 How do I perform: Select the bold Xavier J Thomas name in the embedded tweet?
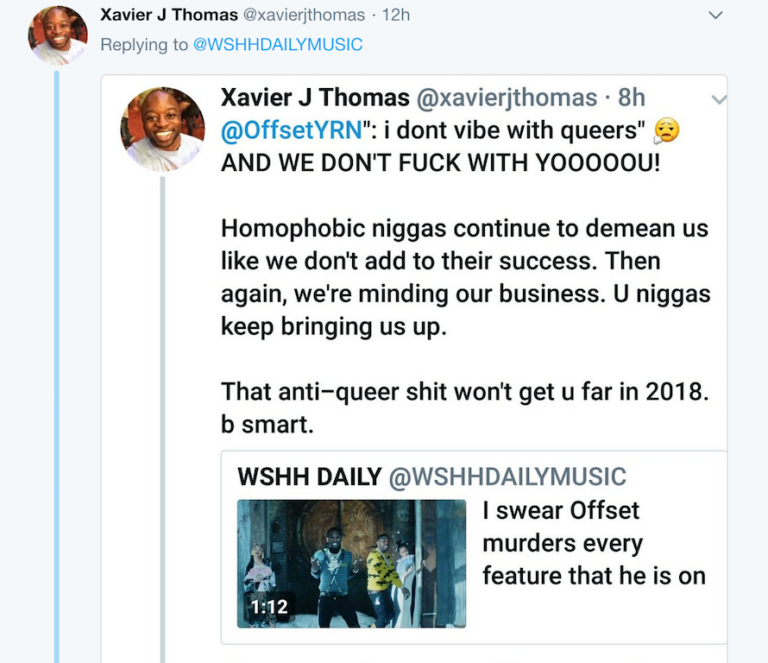pyautogui.click(x=315, y=98)
